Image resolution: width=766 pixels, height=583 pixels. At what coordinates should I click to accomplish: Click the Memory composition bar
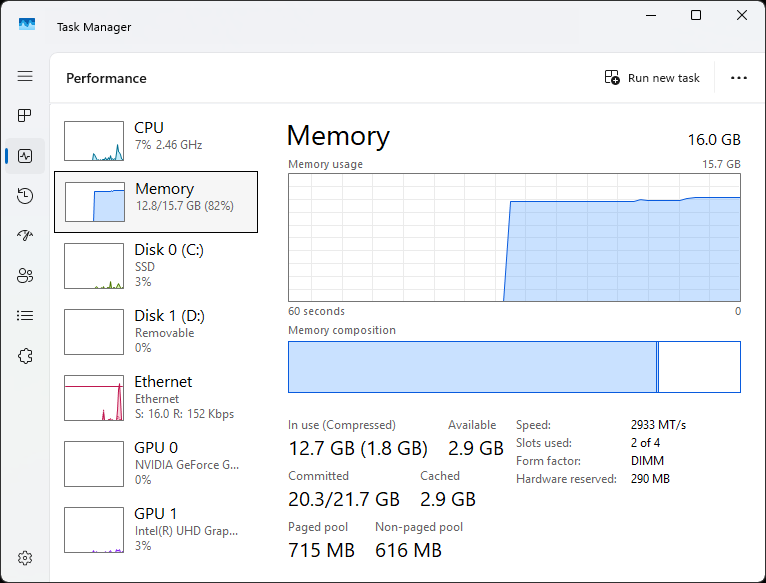click(514, 367)
